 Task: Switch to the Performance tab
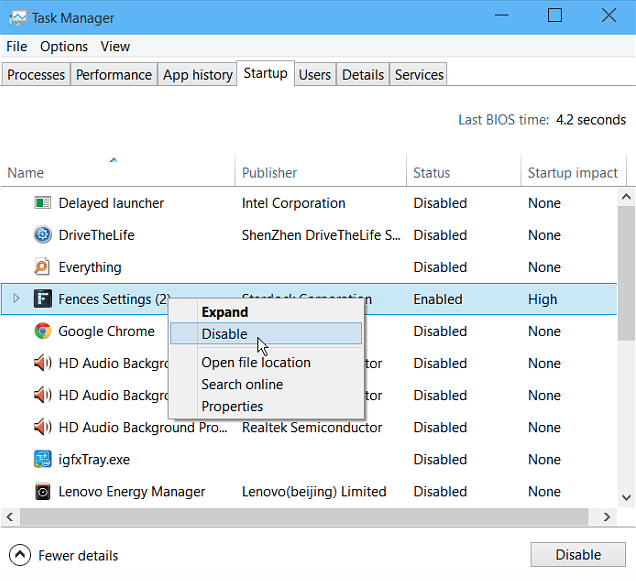coord(114,75)
